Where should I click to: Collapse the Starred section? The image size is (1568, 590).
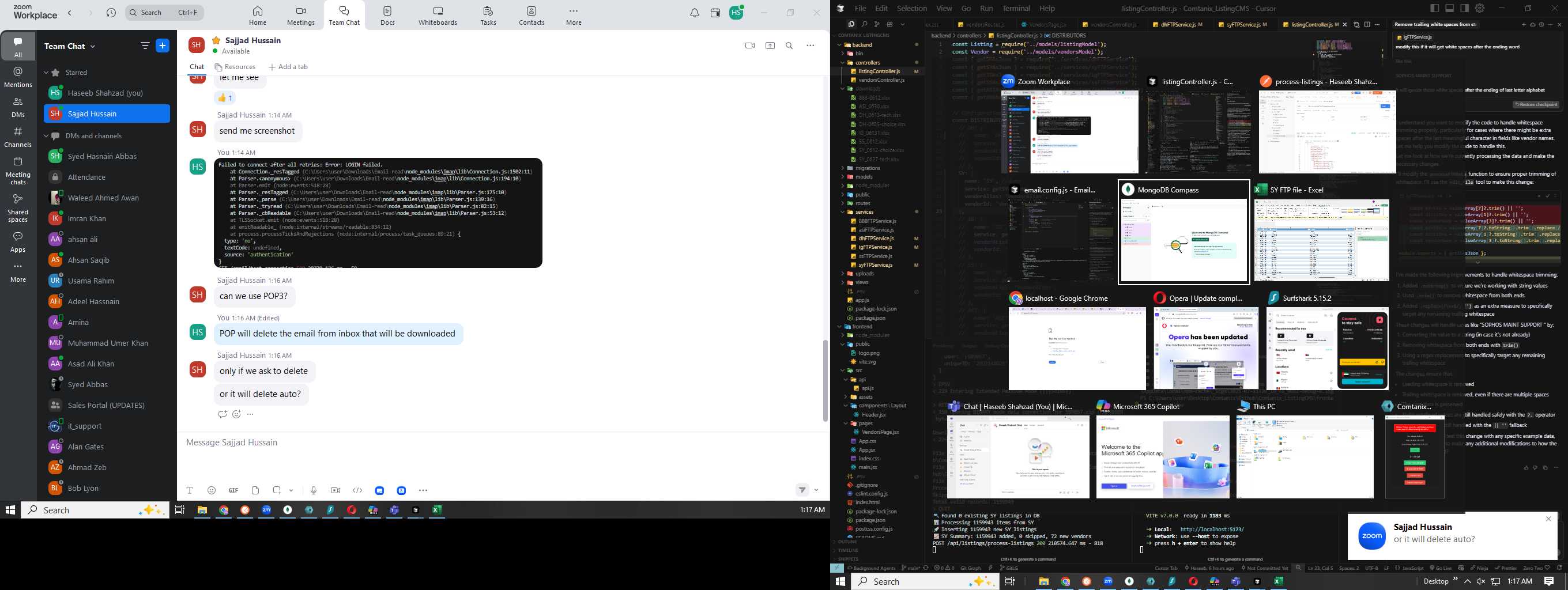46,73
